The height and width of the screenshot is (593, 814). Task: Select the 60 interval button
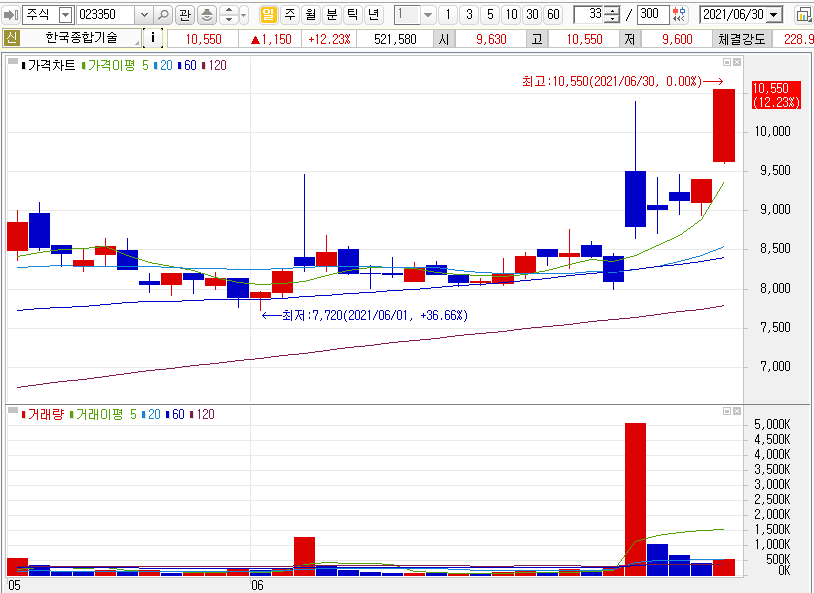pos(553,15)
